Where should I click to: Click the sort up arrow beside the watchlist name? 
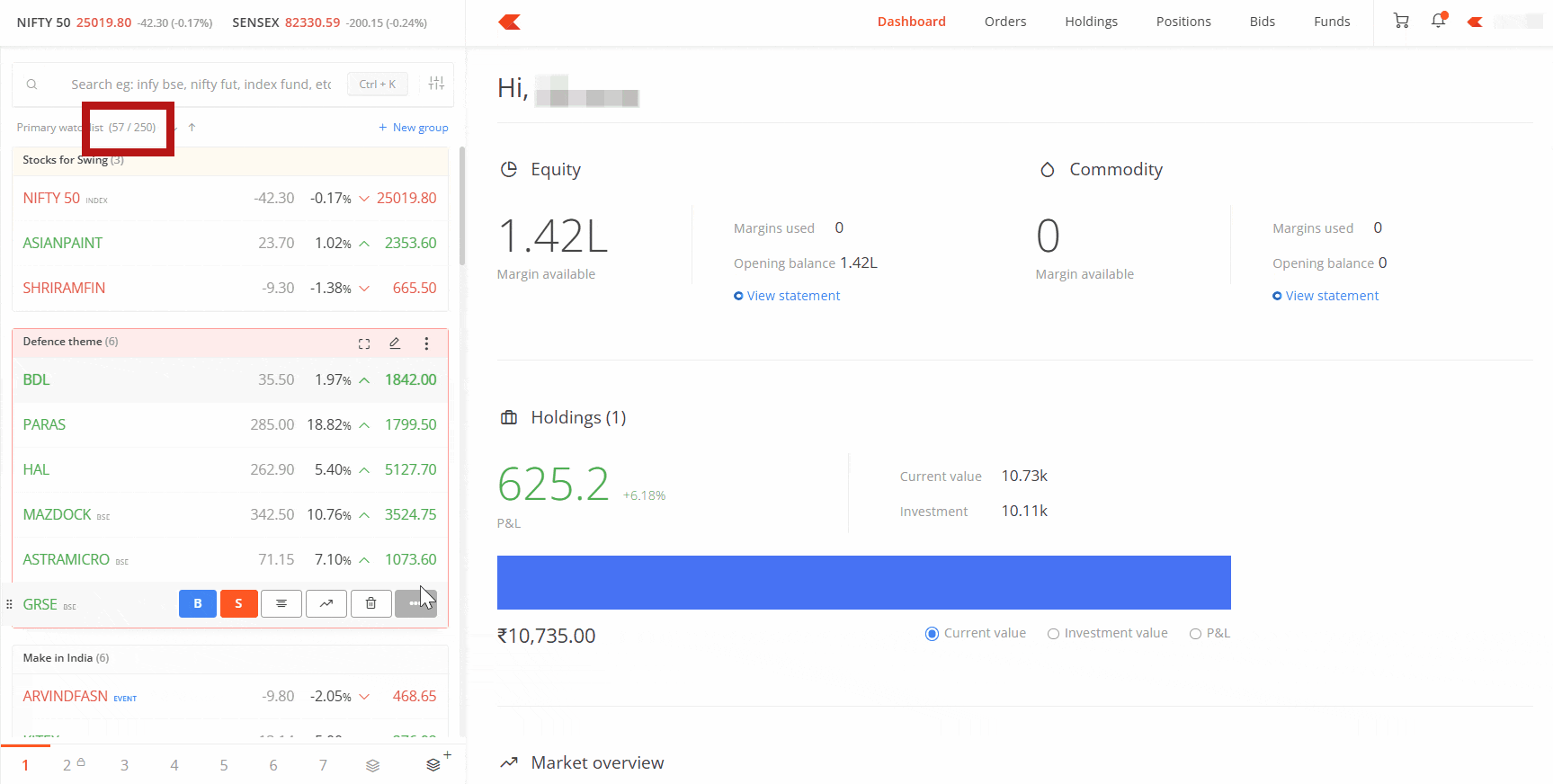pos(192,128)
